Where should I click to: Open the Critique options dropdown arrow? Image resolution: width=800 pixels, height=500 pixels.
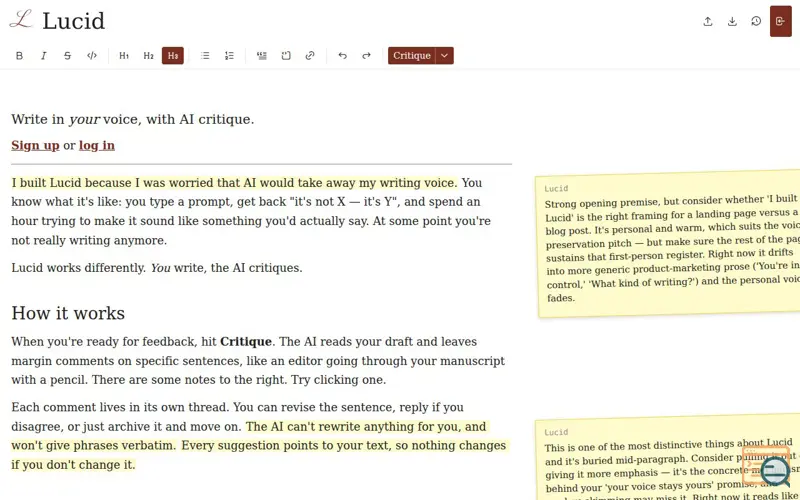(444, 56)
